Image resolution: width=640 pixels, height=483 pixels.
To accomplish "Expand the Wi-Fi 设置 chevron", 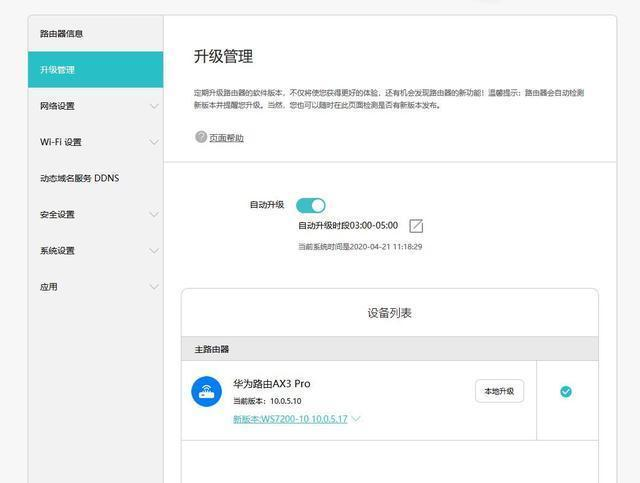I will pos(154,142).
